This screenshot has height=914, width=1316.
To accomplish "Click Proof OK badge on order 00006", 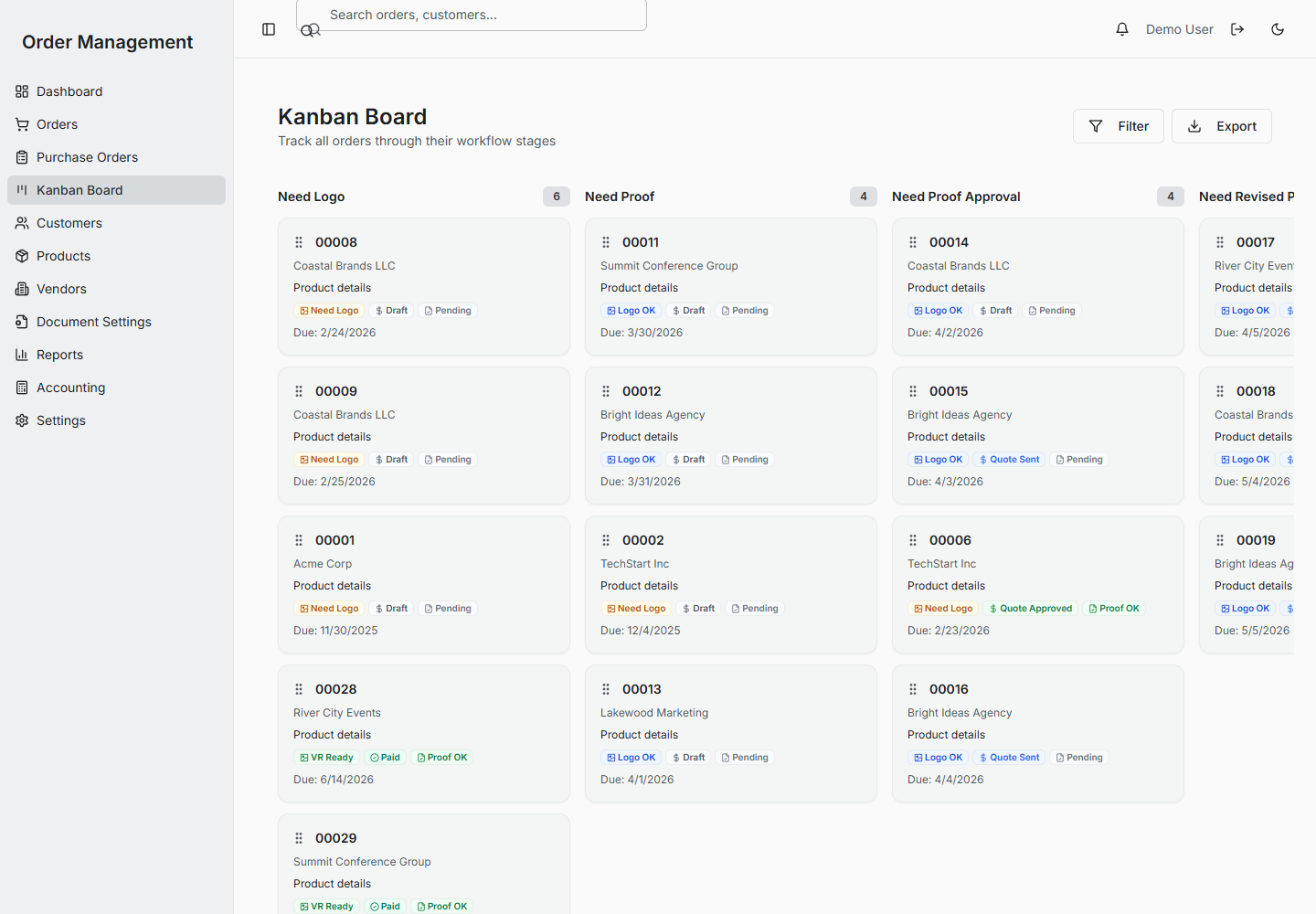I will [1114, 609].
